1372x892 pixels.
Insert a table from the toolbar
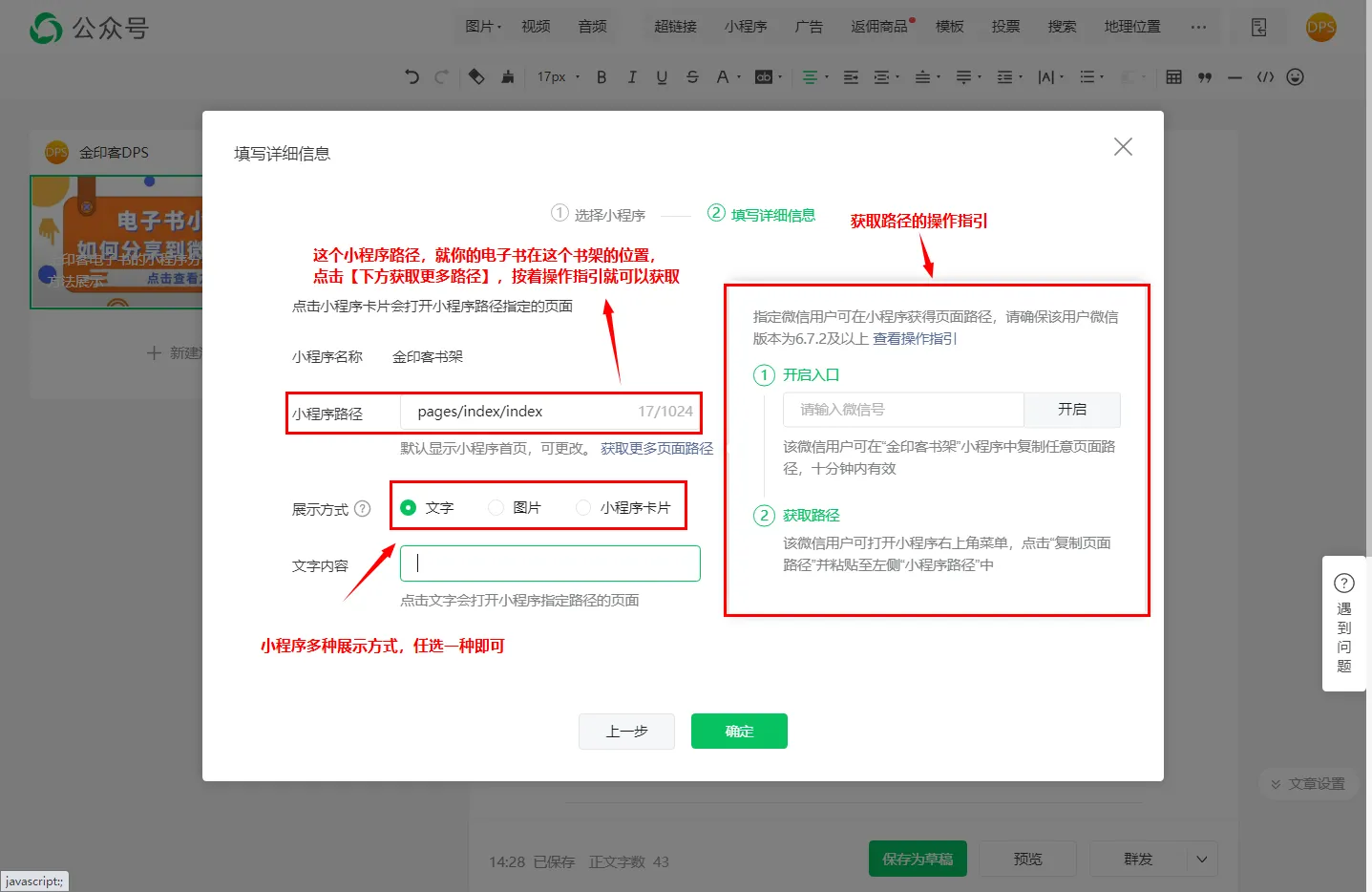click(1173, 77)
